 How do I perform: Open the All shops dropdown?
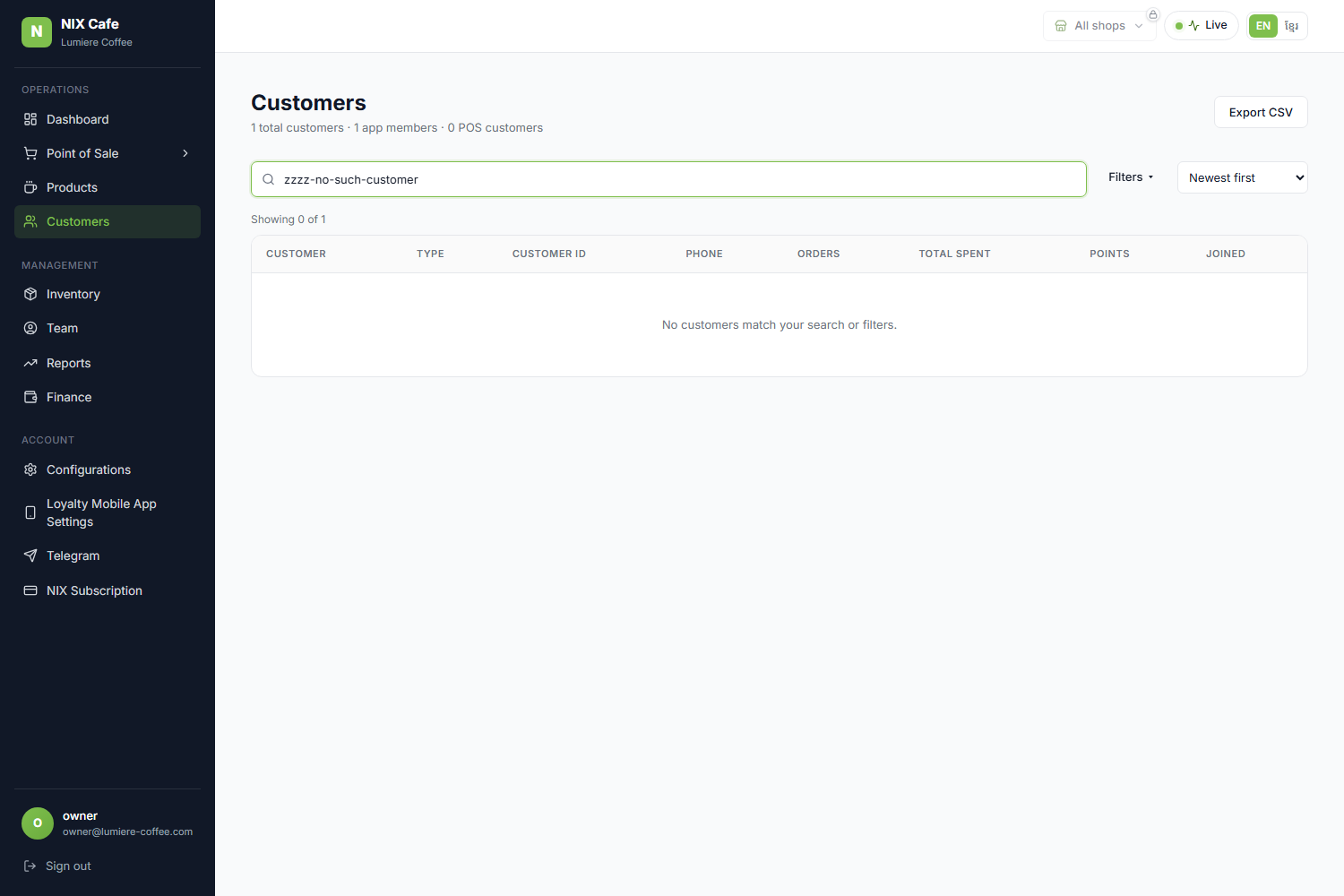(1099, 26)
